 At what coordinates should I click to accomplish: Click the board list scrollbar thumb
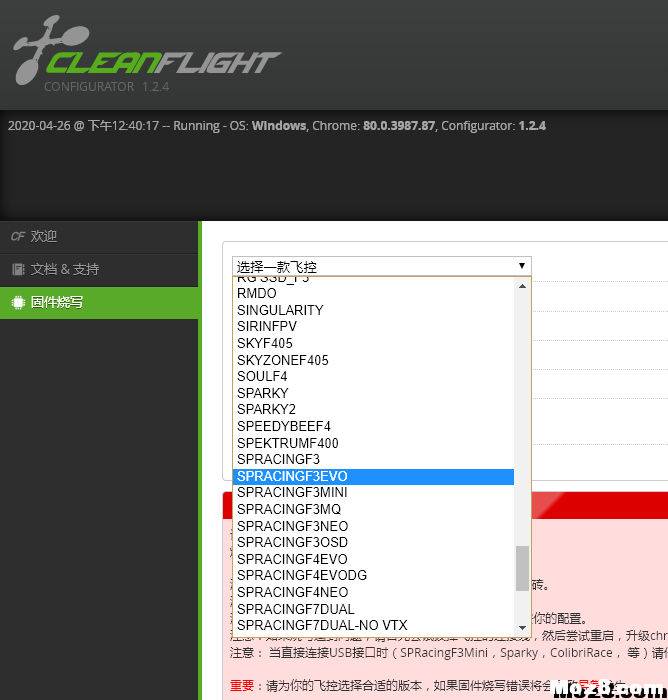[522, 568]
